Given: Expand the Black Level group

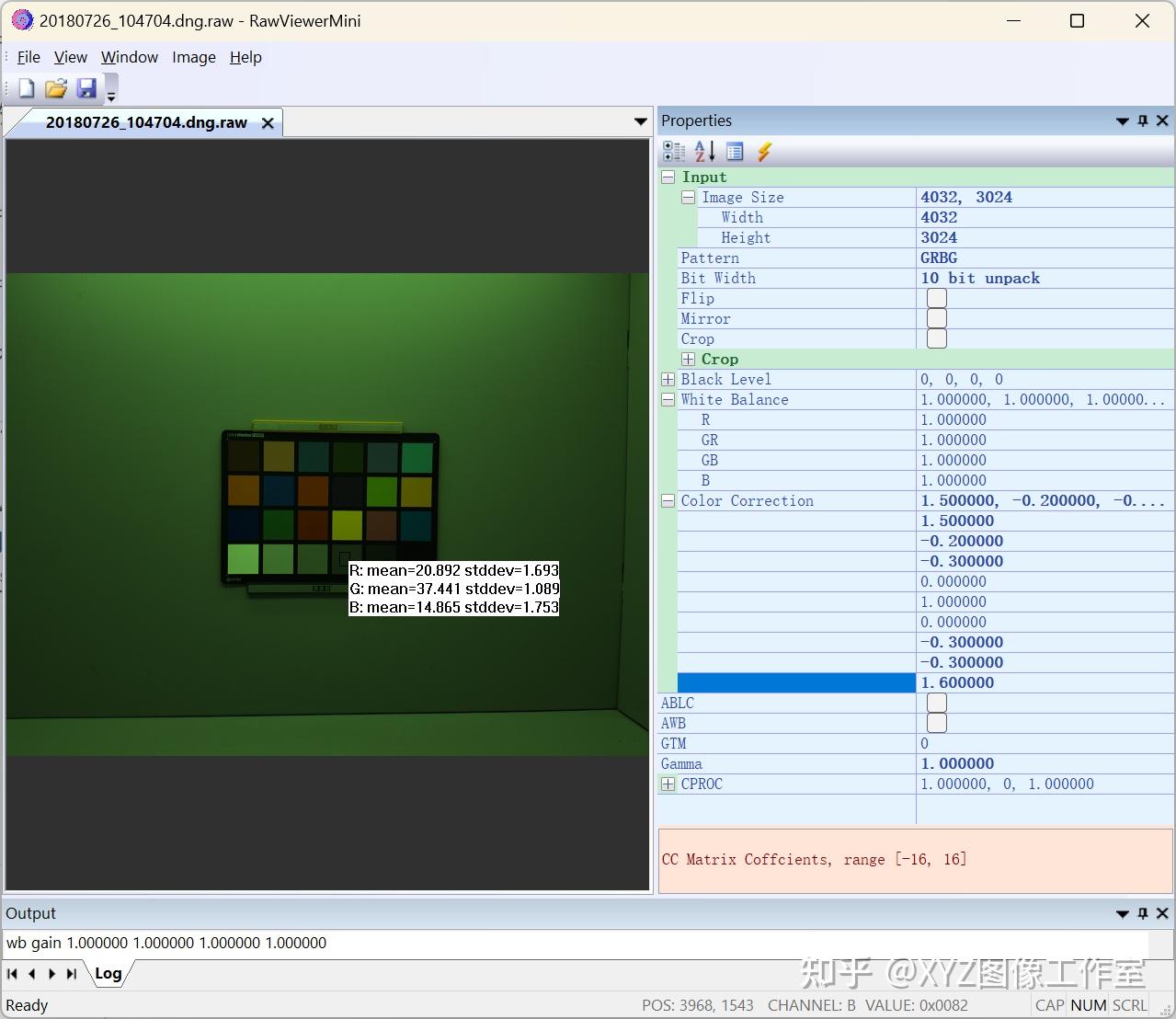Looking at the screenshot, I should click(x=668, y=379).
